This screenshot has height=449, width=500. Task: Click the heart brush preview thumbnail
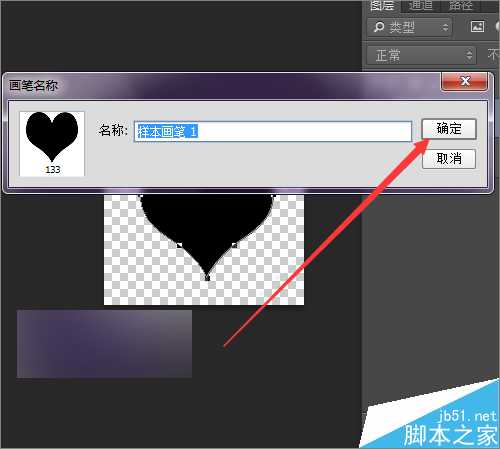click(52, 144)
